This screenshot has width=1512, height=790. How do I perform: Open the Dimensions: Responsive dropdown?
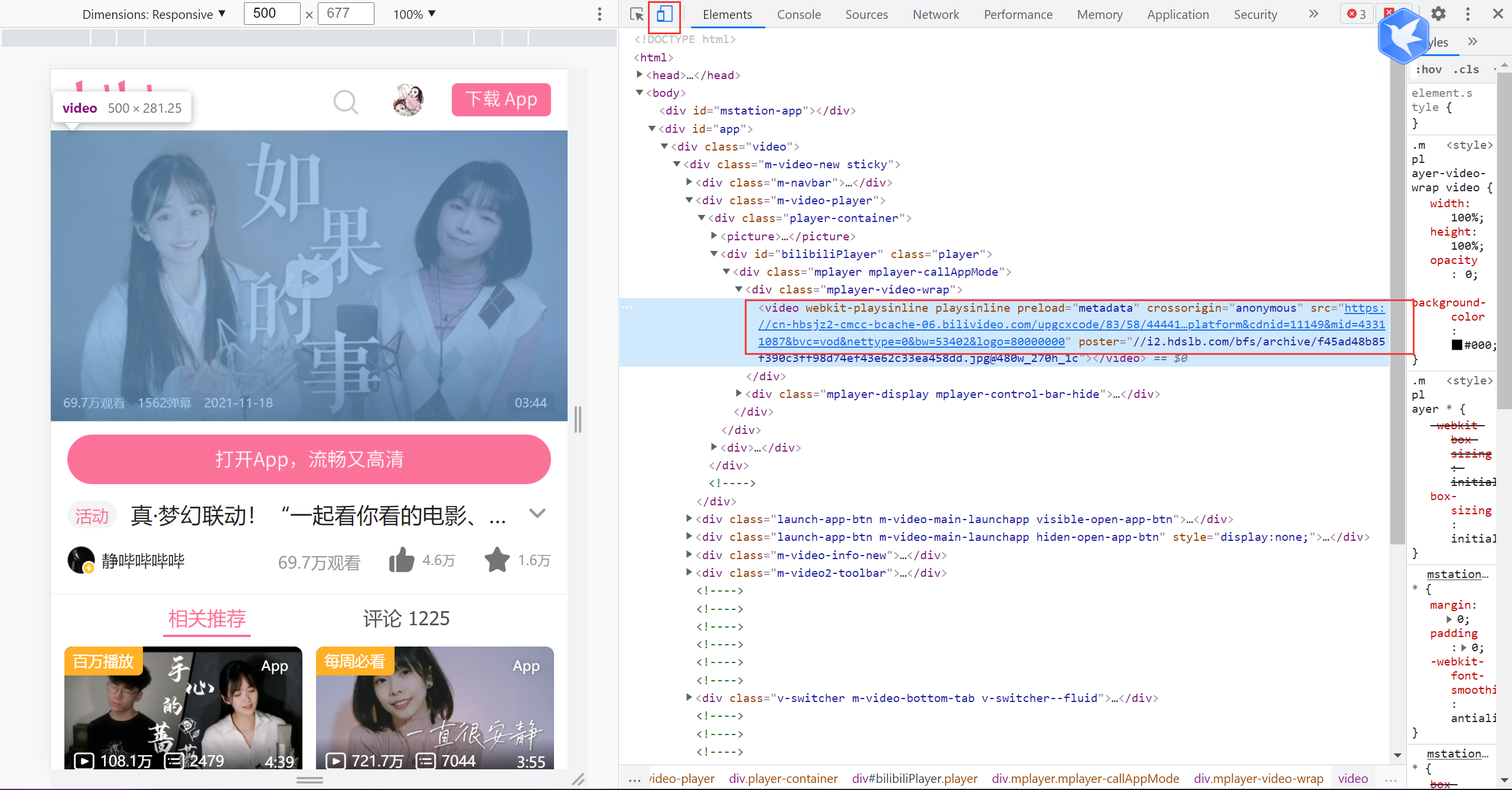(x=154, y=14)
